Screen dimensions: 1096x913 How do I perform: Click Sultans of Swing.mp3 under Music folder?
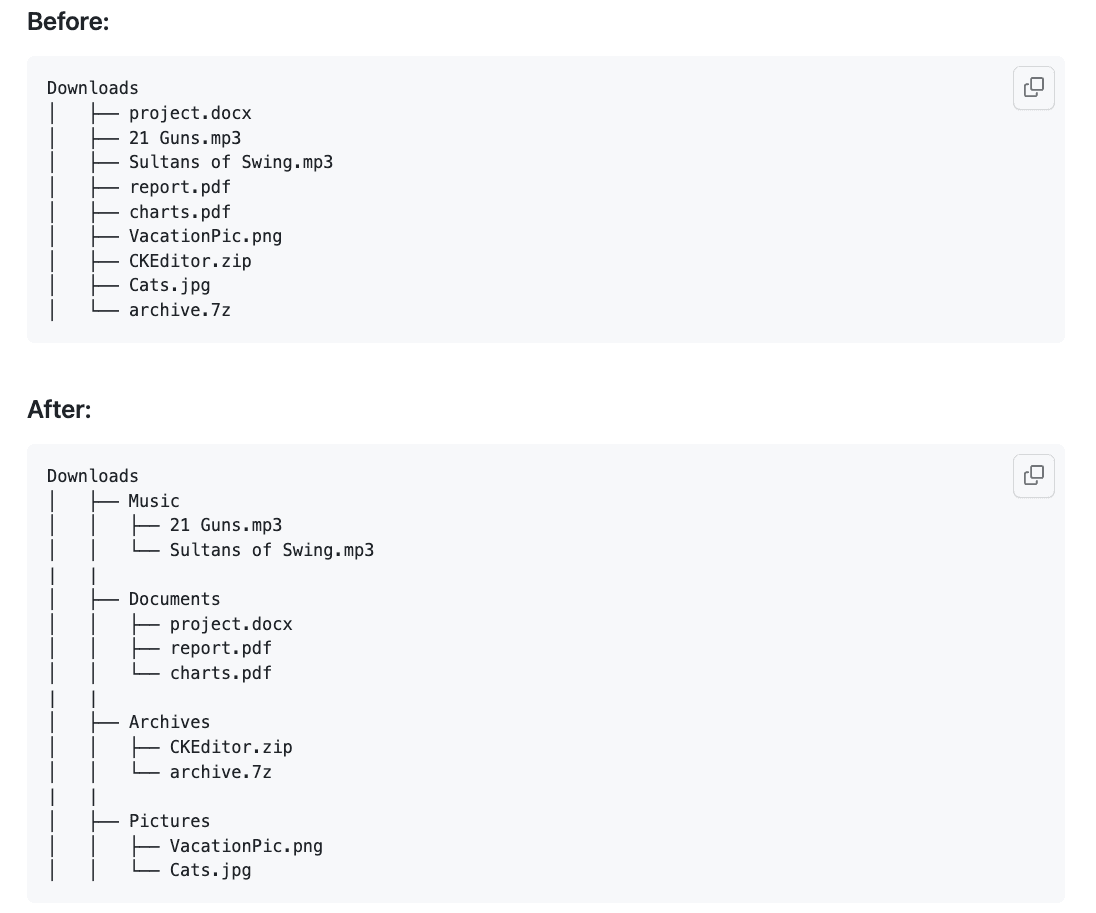(272, 550)
